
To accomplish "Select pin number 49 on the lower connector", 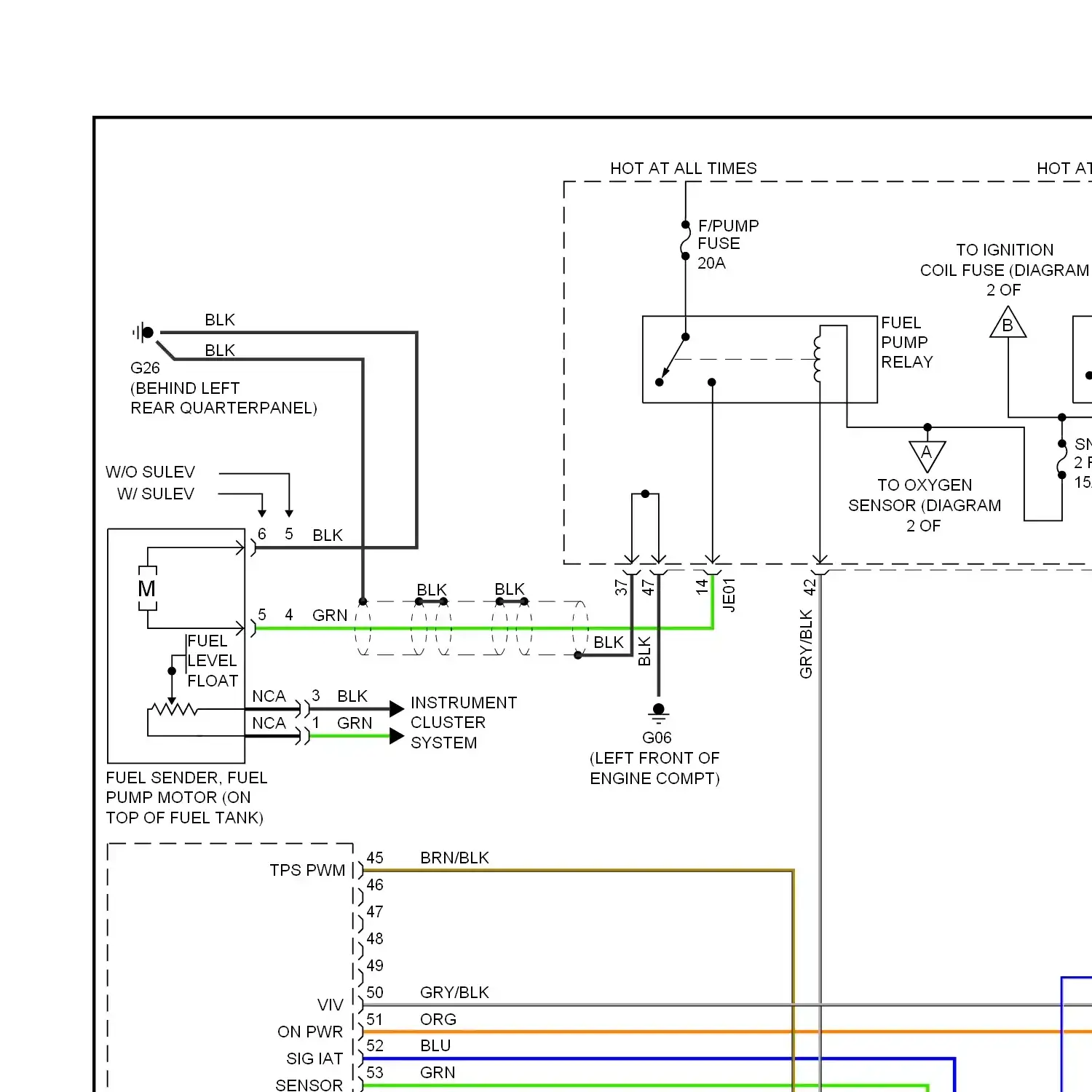I will 375,965.
